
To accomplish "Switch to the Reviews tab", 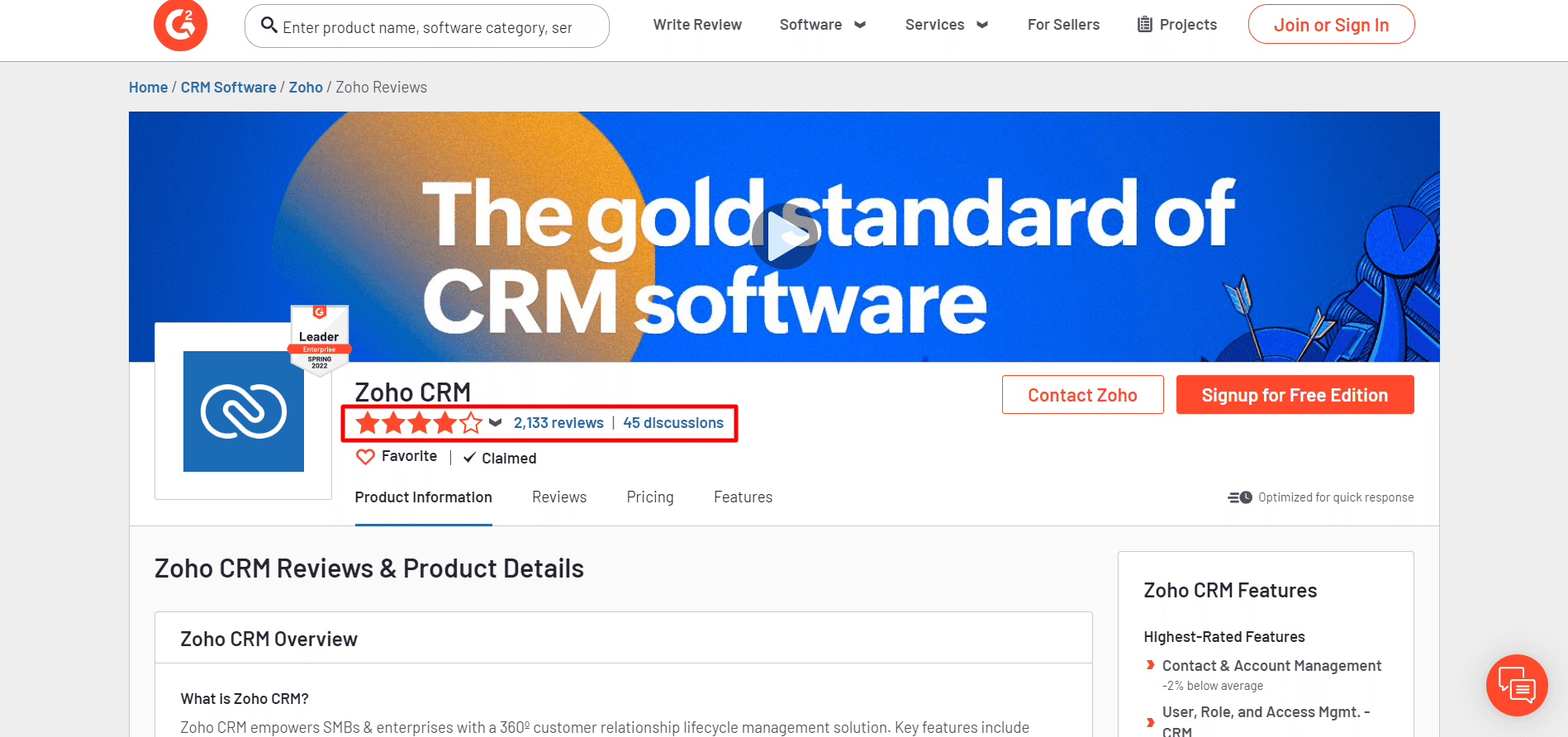I will (559, 497).
